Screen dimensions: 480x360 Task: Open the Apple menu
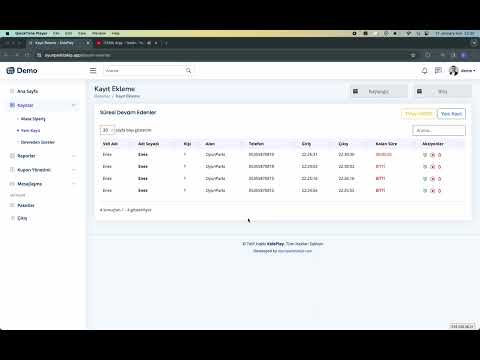click(x=7, y=33)
